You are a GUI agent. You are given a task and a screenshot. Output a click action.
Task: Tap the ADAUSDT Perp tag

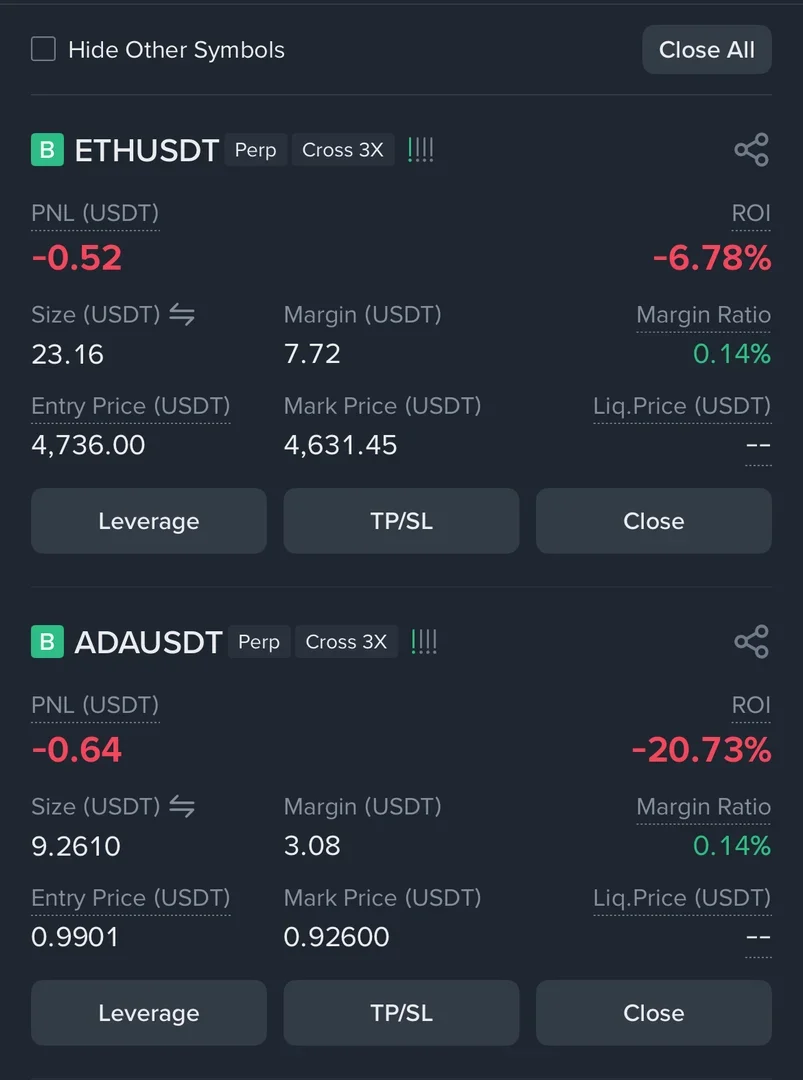click(x=259, y=642)
